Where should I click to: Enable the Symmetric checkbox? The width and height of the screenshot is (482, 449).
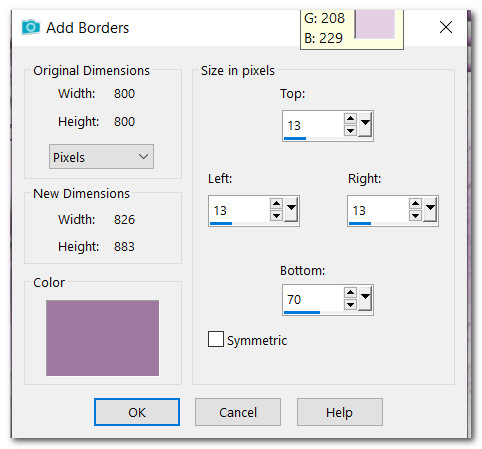pos(216,339)
